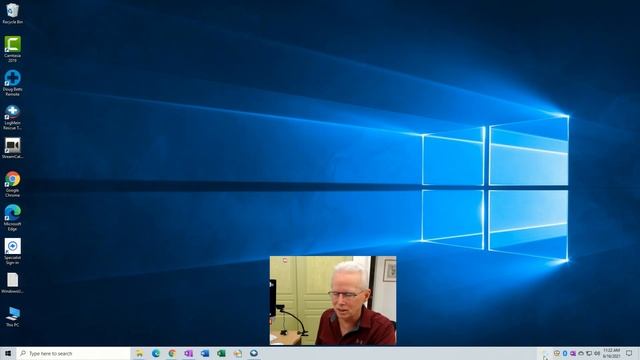Open the Windows Start menu

click(x=8, y=353)
